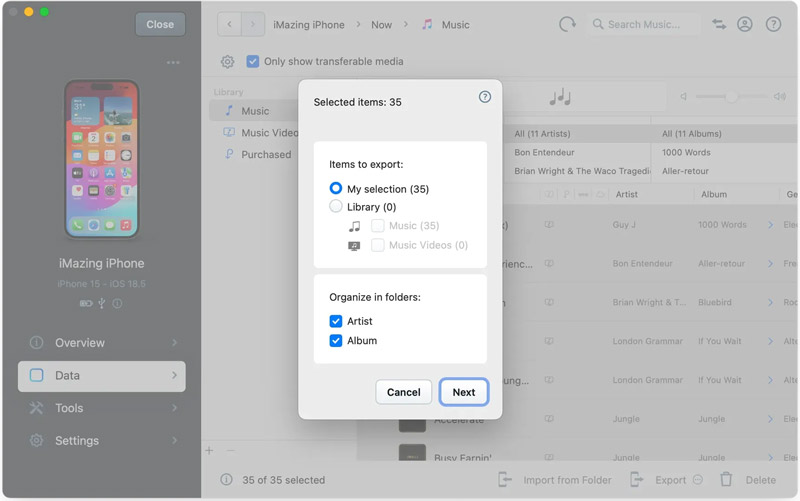The width and height of the screenshot is (800, 501).
Task: Click the Music breadcrumb with note icon
Action: [446, 25]
